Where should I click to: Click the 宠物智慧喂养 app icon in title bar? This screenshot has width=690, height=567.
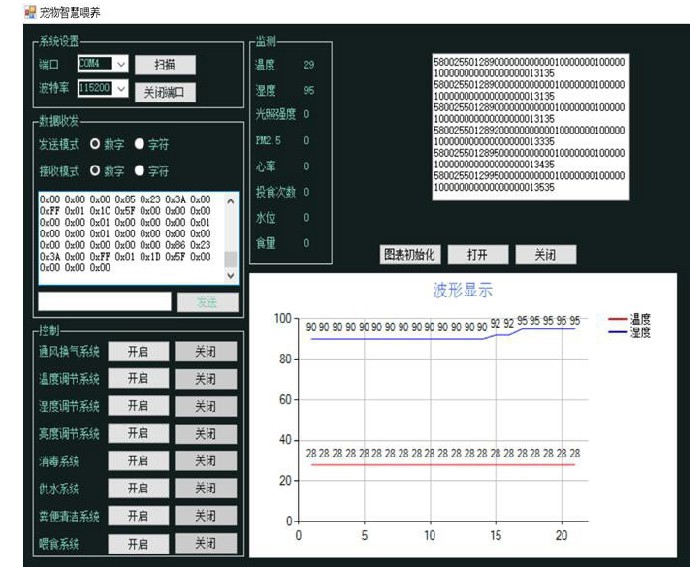pos(30,12)
